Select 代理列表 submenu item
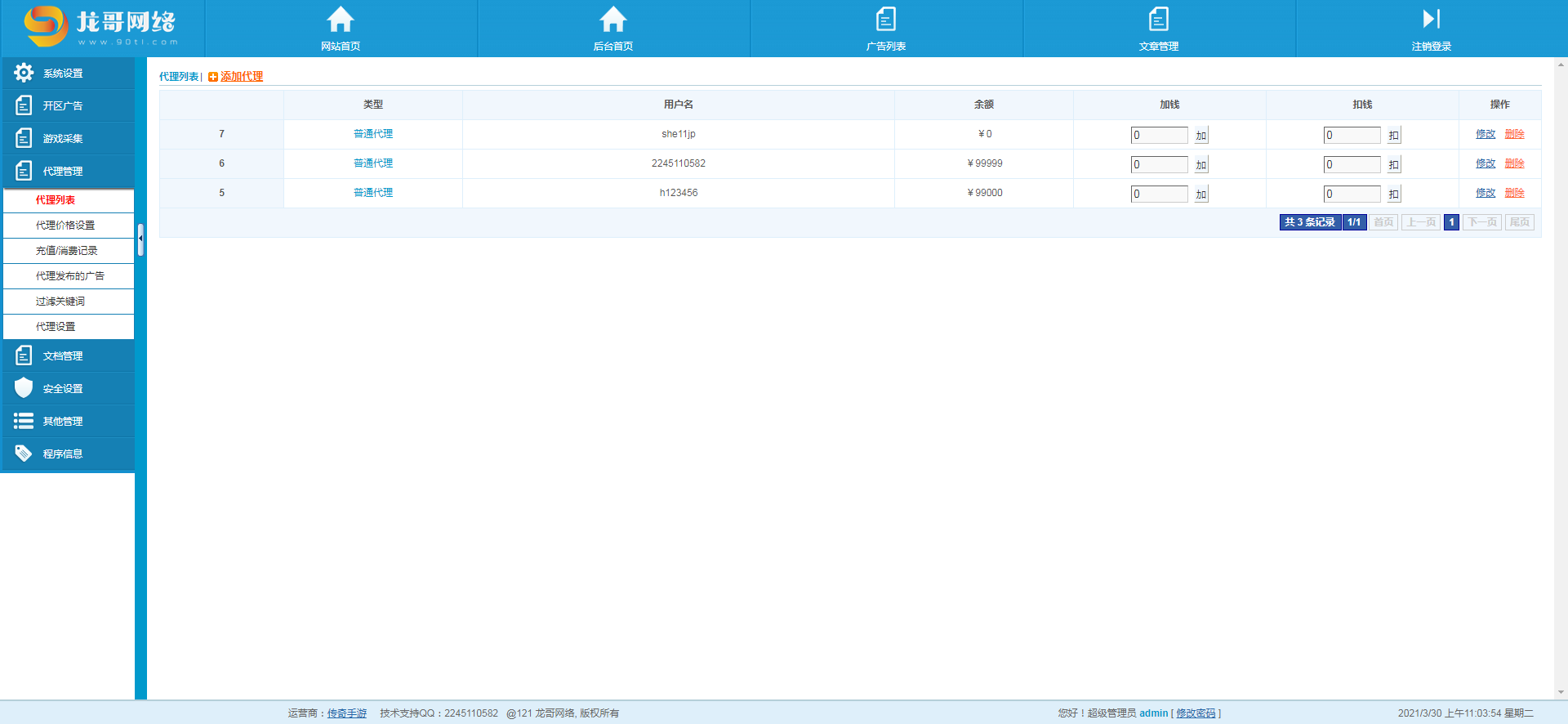This screenshot has width=1568, height=724. coord(69,200)
